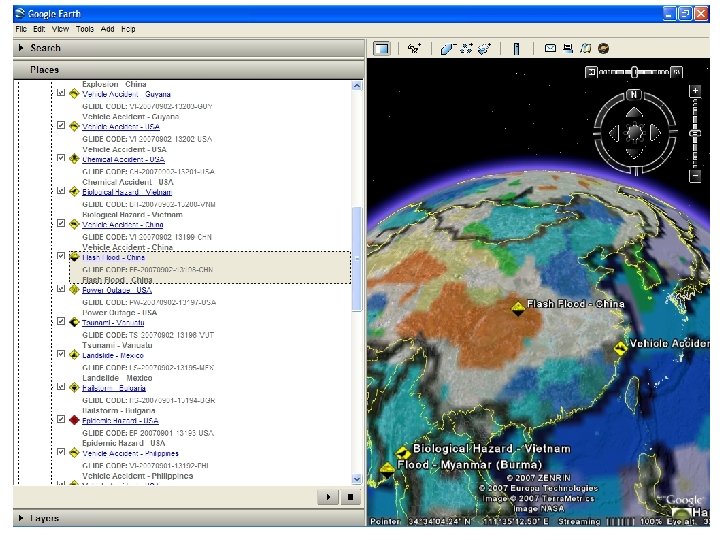Toggle the Tsunami - Vanuatu checkbox
Image resolution: width=720 pixels, height=540 pixels.
tap(61, 322)
